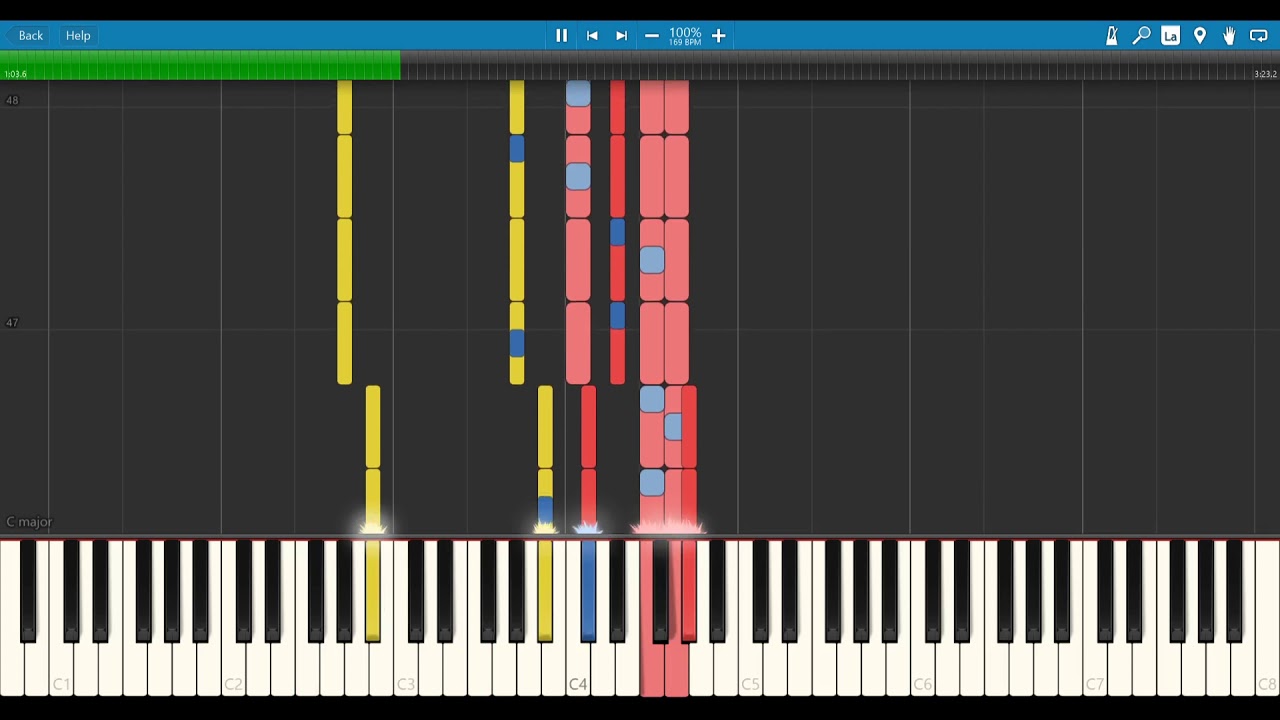Screen dimensions: 1280x720
Task: Open the hand selection icon
Action: tap(1229, 35)
